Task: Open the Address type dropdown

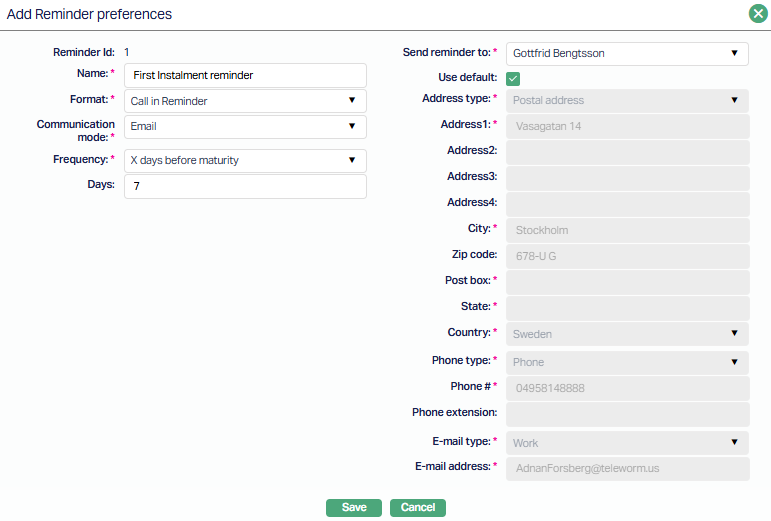Action: point(627,101)
